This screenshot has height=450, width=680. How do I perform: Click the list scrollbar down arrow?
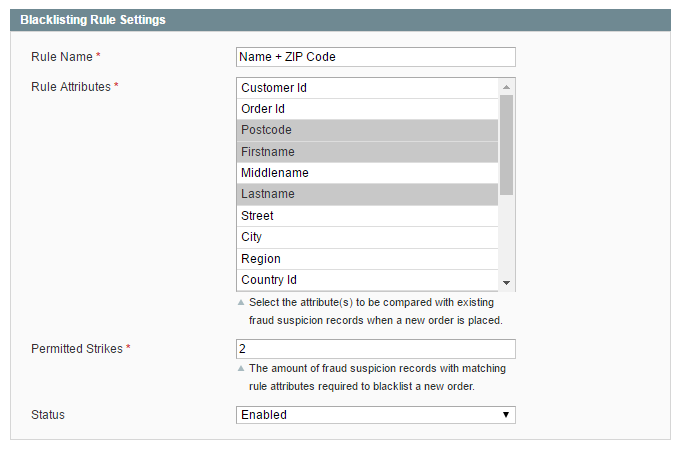pyautogui.click(x=506, y=283)
